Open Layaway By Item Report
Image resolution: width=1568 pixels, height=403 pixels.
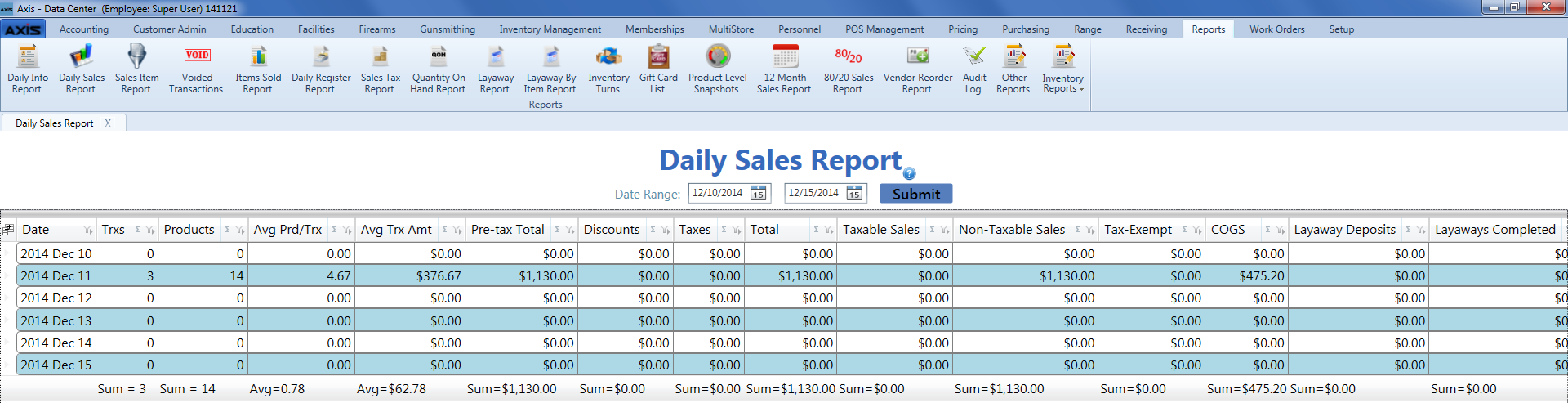pos(550,69)
